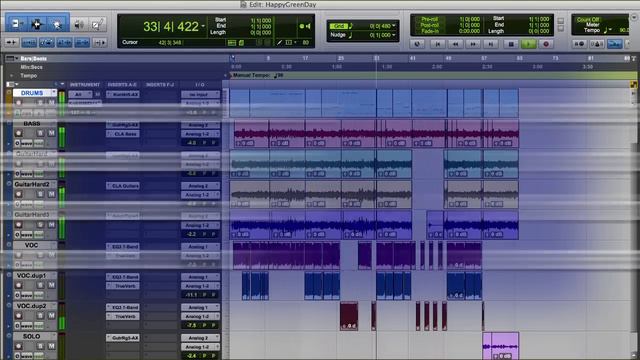Click the red Record transport button
The image size is (640, 360).
coord(546,44)
